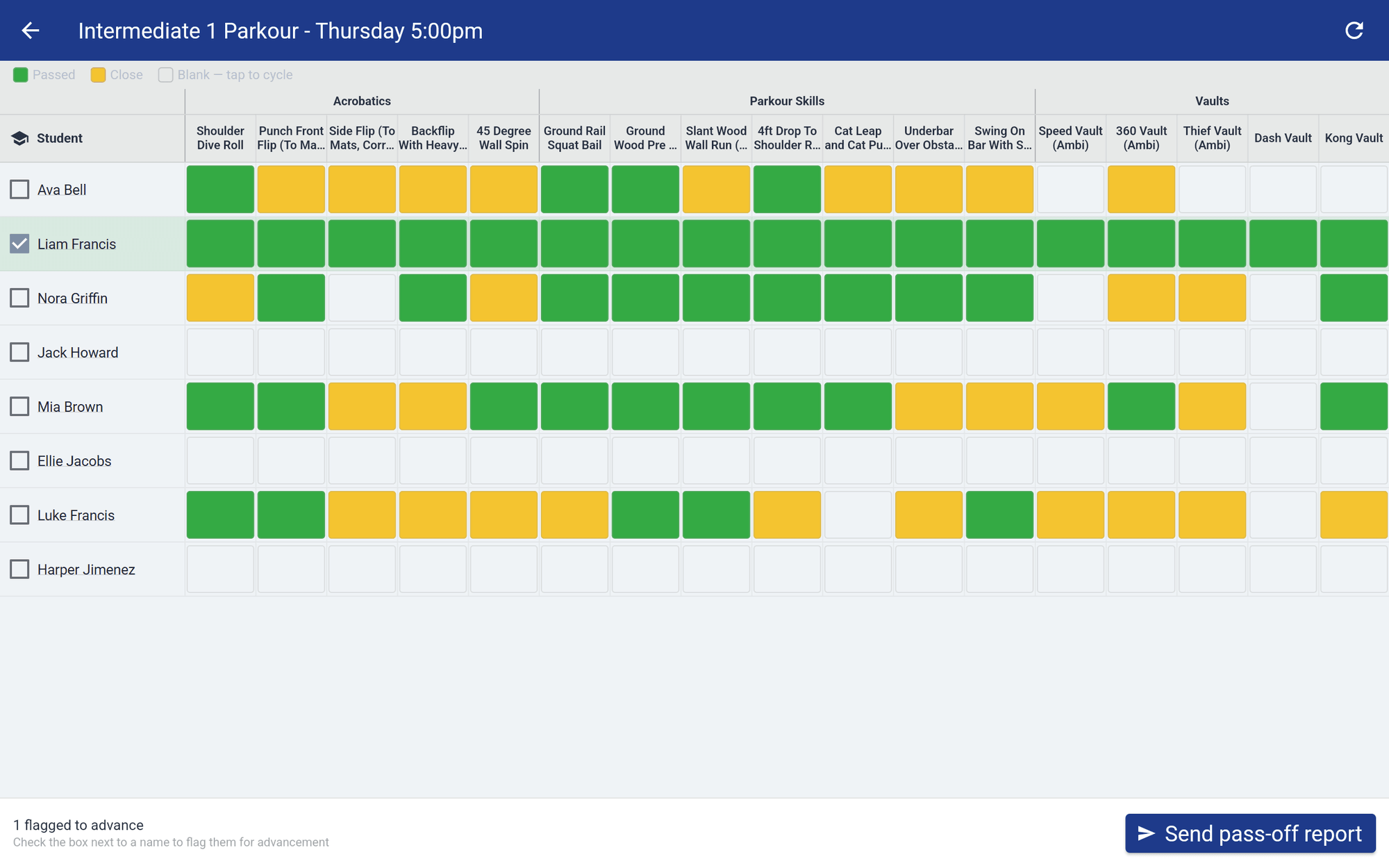Viewport: 1389px width, 868px height.
Task: Click the Passed legend swatch
Action: point(21,75)
